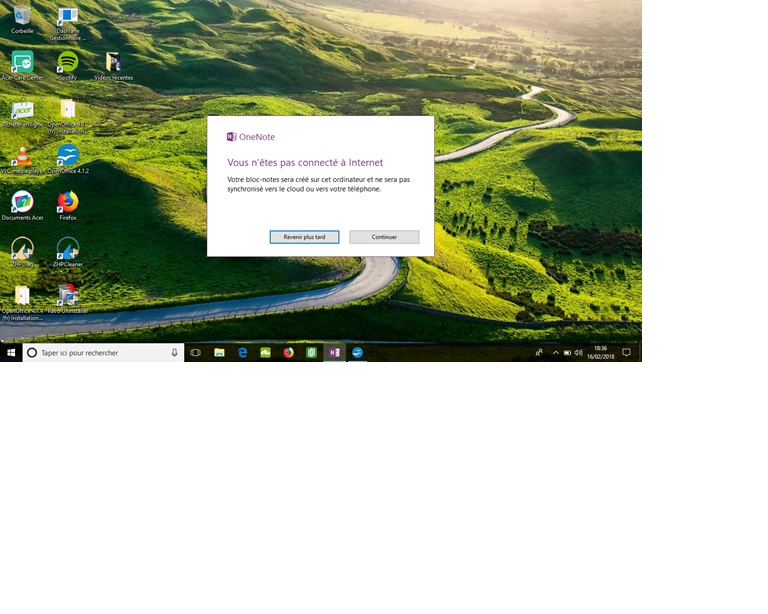Viewport: 768px width, 614px height.
Task: Open the Spotify desktop shortcut
Action: (x=67, y=62)
